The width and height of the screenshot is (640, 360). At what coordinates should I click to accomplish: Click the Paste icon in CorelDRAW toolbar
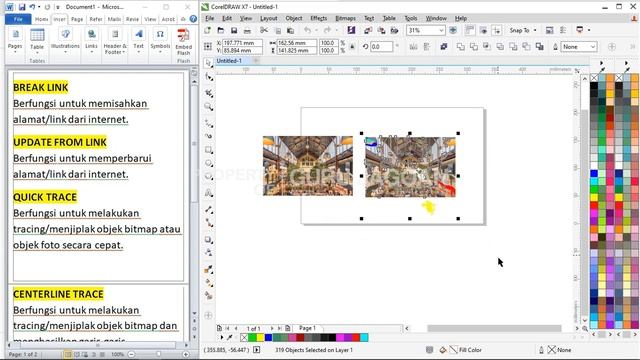pyautogui.click(x=291, y=31)
